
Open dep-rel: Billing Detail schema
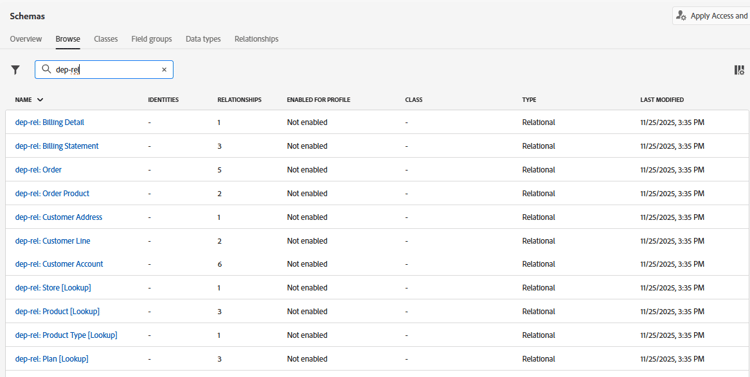50,122
